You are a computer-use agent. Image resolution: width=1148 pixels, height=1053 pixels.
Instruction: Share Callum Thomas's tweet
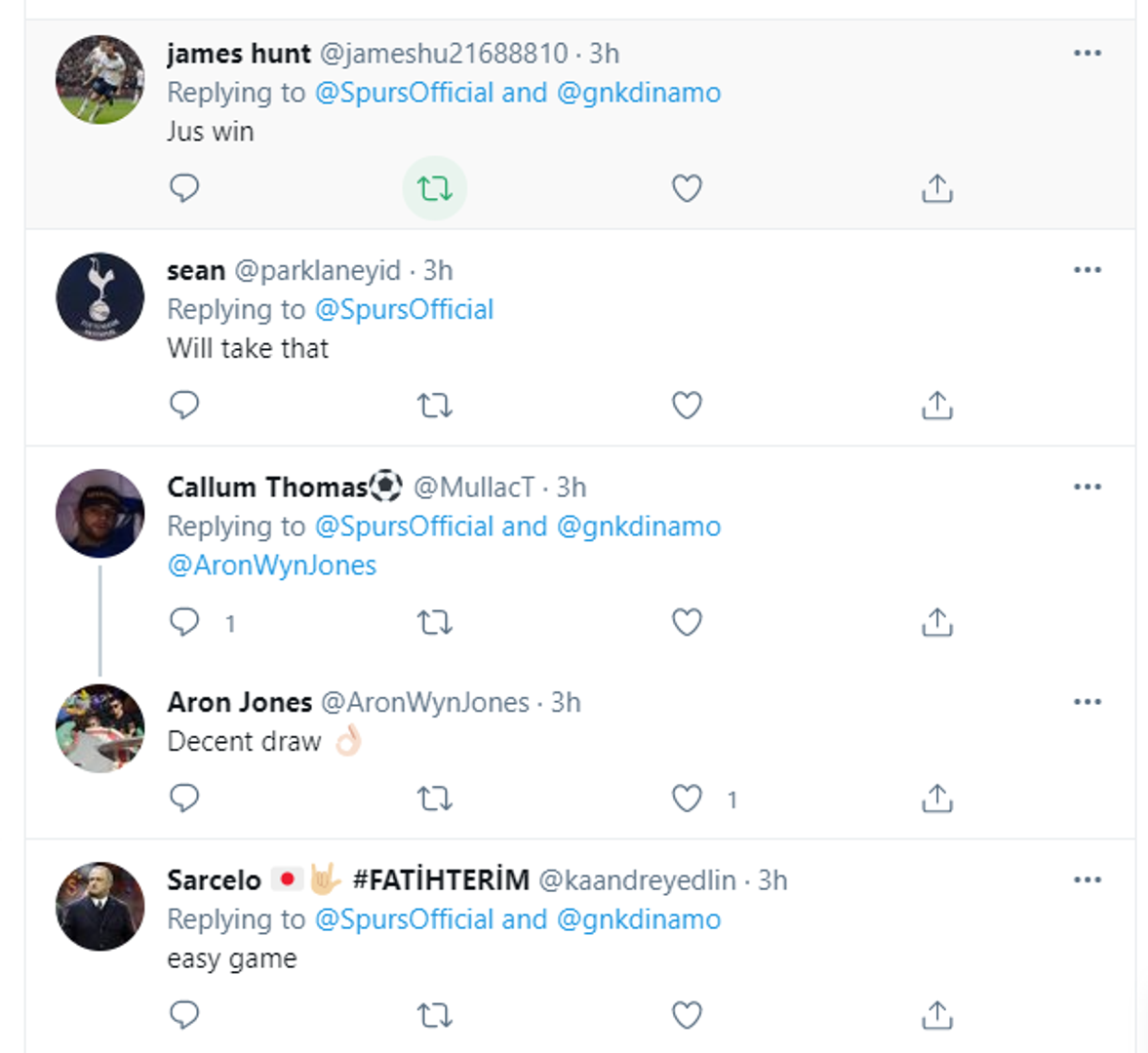[936, 622]
